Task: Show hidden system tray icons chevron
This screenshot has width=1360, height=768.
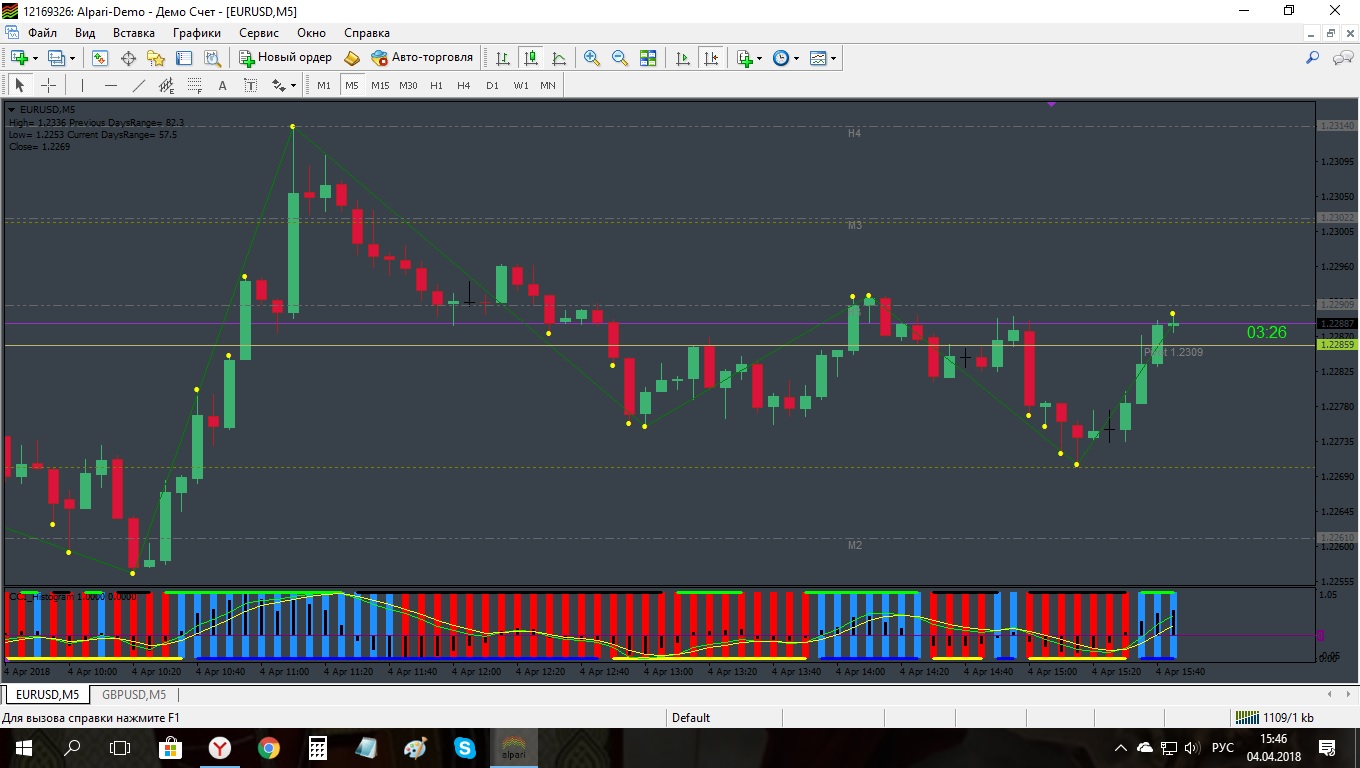Action: (1120, 747)
